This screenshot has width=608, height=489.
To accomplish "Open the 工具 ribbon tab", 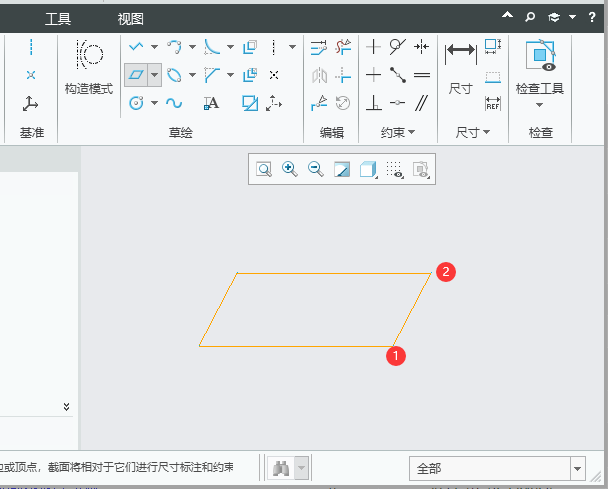I will (58, 18).
